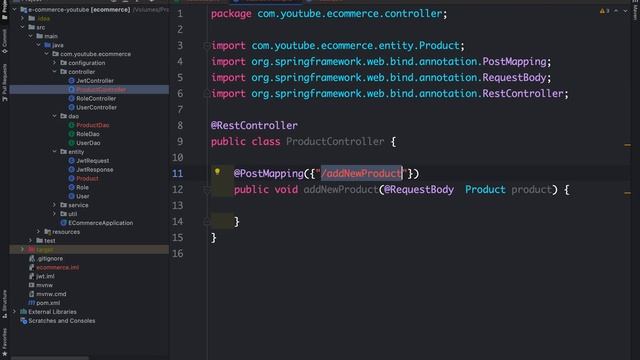The image size is (640, 360).
Task: Click warning stripe mark near line 9
Action: (627, 145)
